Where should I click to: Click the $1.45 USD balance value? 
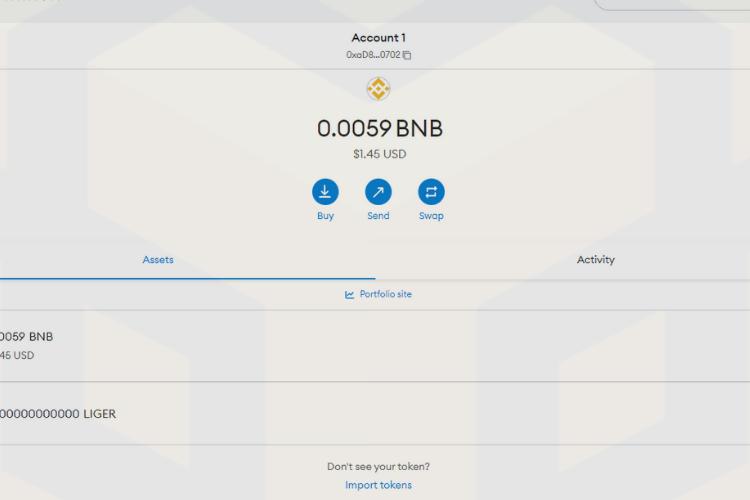click(x=380, y=154)
